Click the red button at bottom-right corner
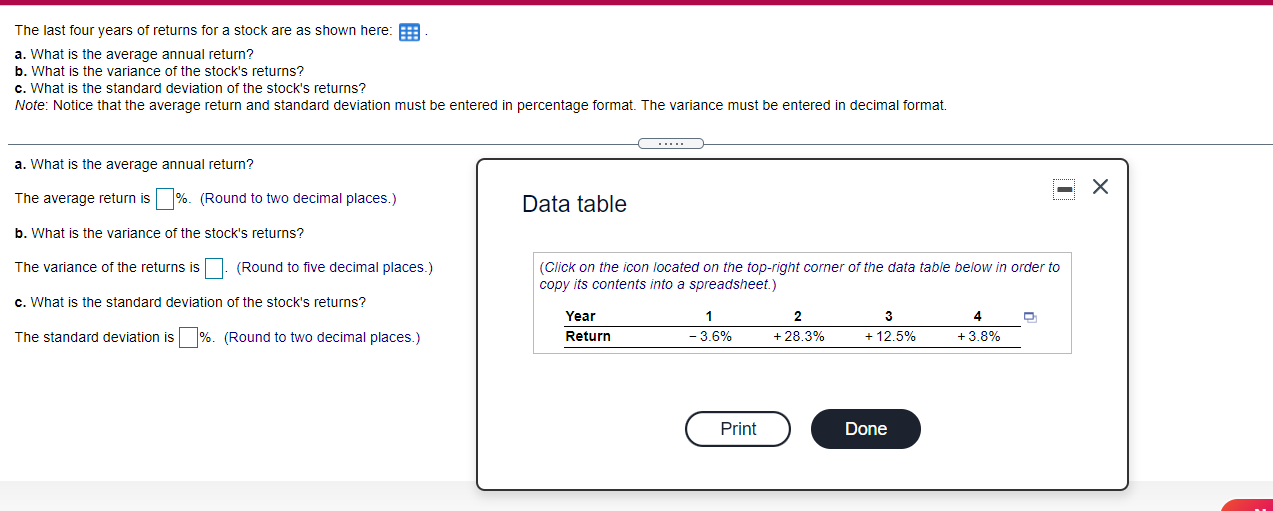This screenshot has height=511, width=1273. (1250, 504)
